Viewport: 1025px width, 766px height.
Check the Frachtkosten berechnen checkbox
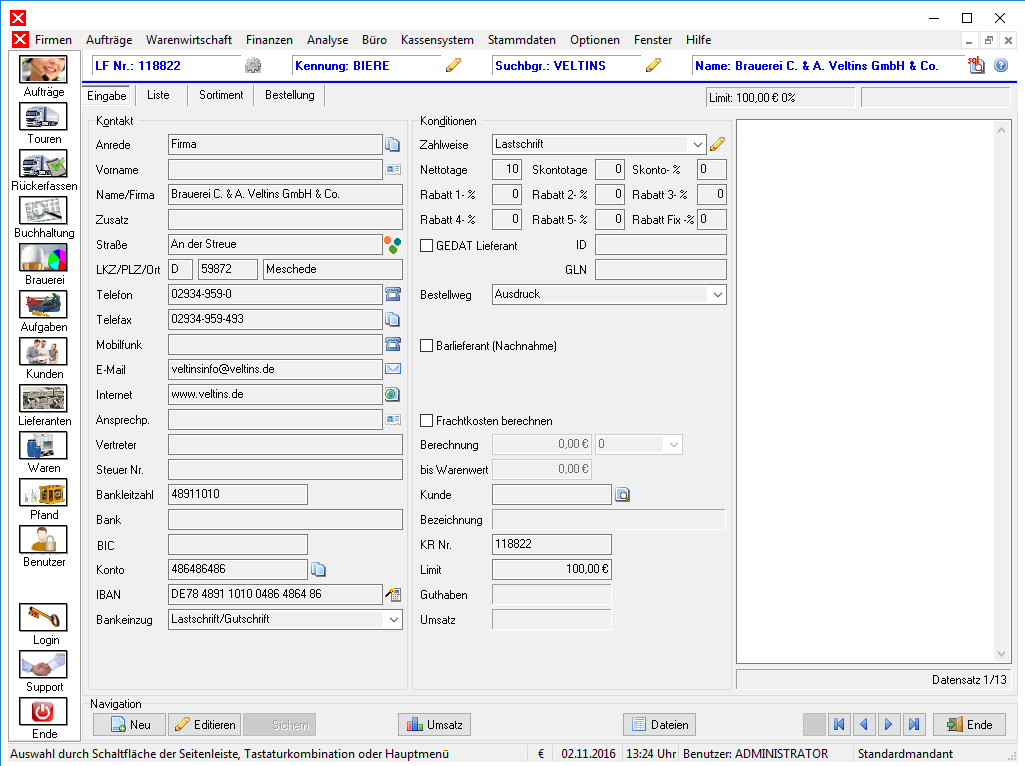pyautogui.click(x=427, y=421)
